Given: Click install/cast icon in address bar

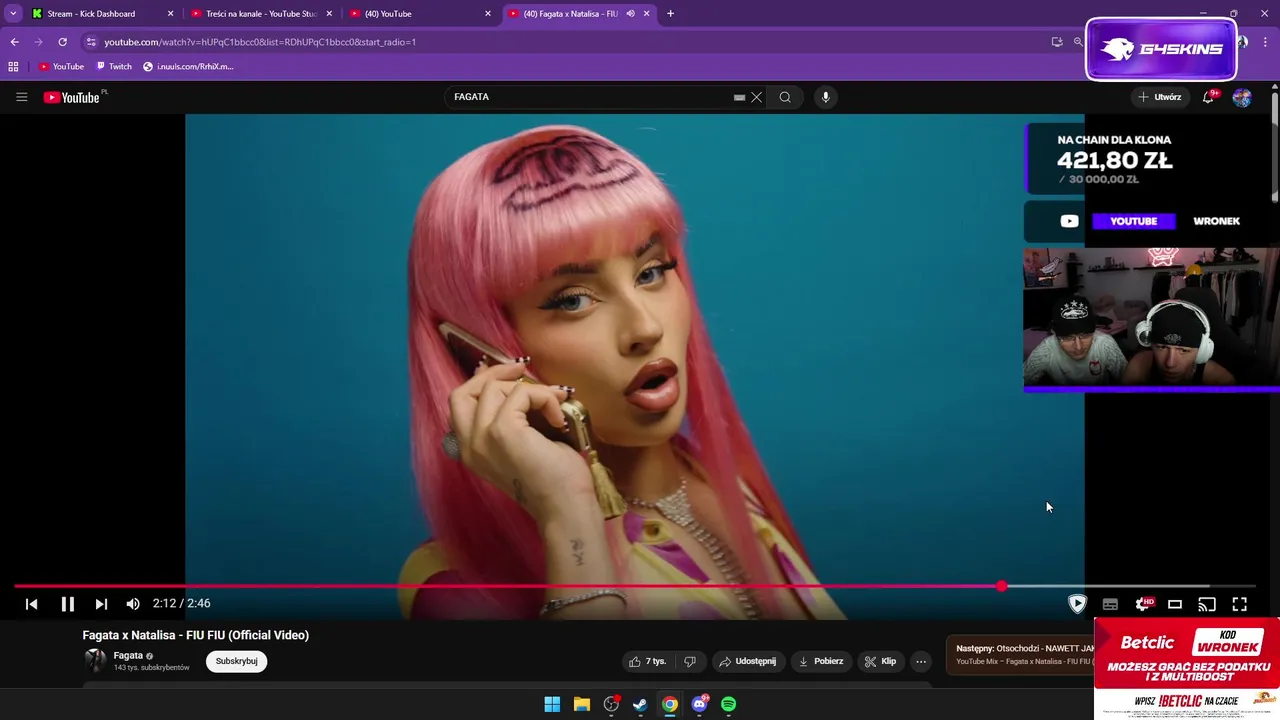Looking at the screenshot, I should pos(1057,42).
